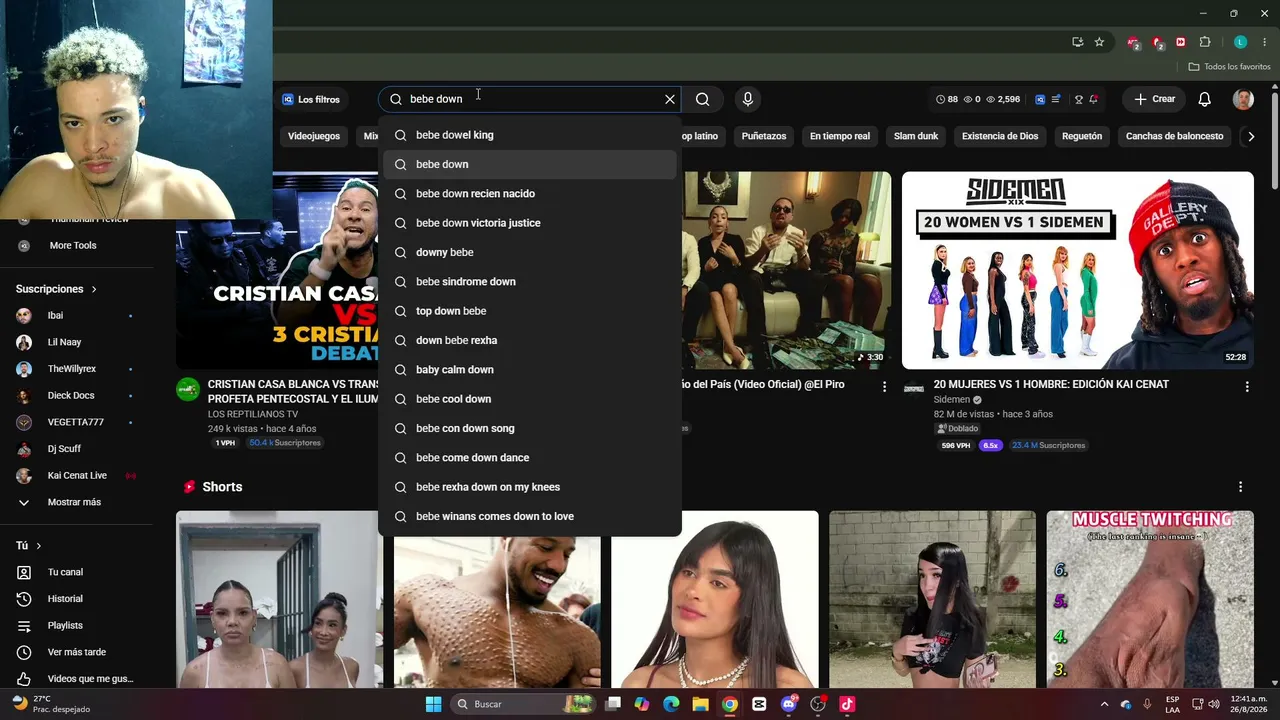Open the Sidemen 20 Women vs 1 Sidemen thumbnail
The width and height of the screenshot is (1280, 720).
(1078, 270)
